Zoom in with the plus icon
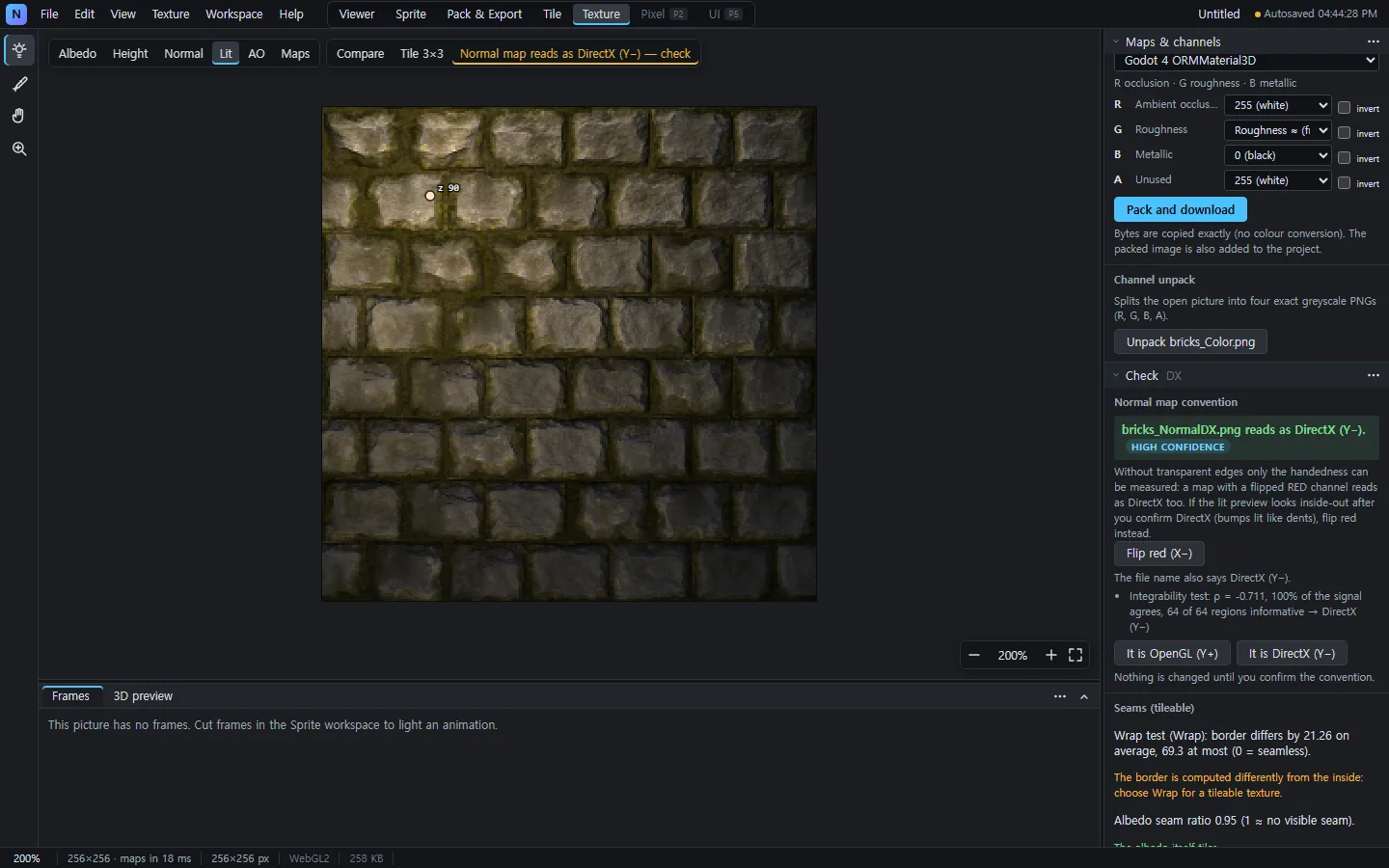Screen dimensions: 1389x868 1051,655
